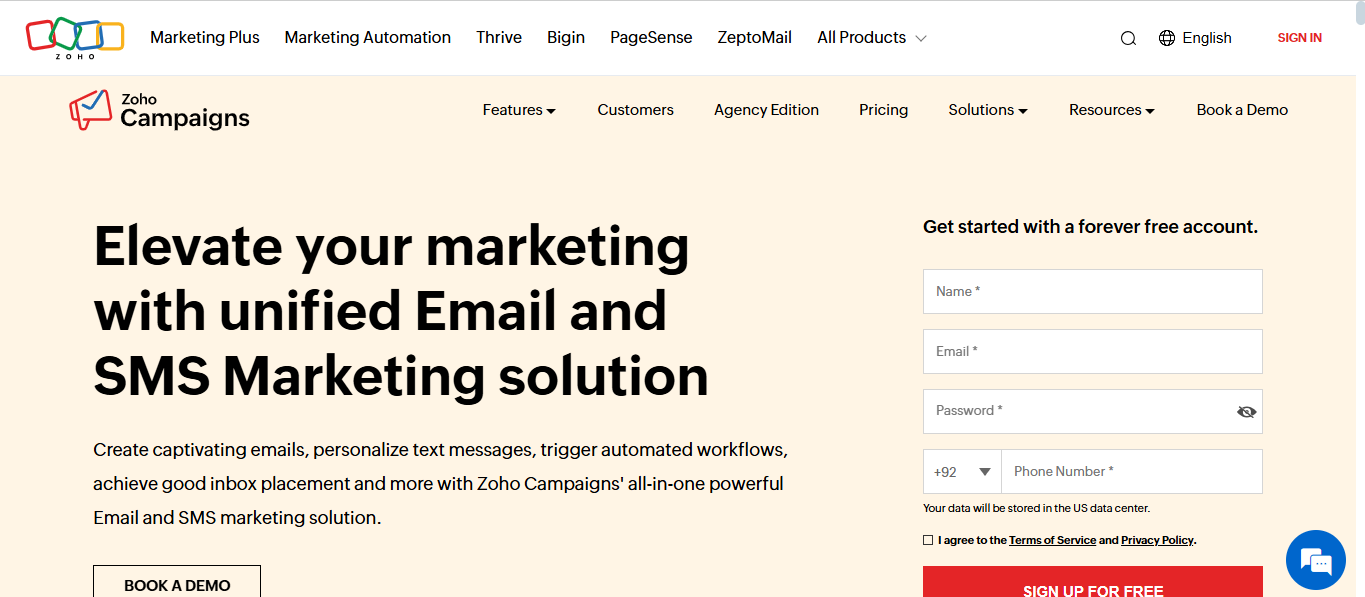Go to Thrive product
This screenshot has width=1365, height=597.
[499, 37]
